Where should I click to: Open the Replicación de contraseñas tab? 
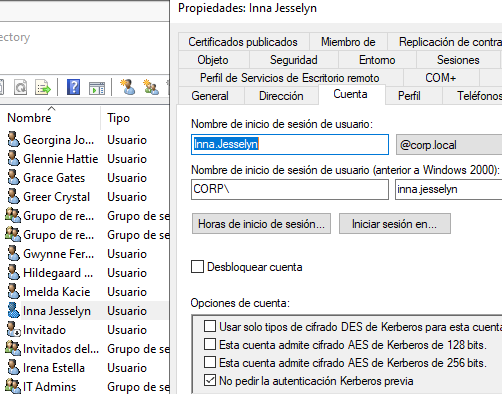pos(445,42)
